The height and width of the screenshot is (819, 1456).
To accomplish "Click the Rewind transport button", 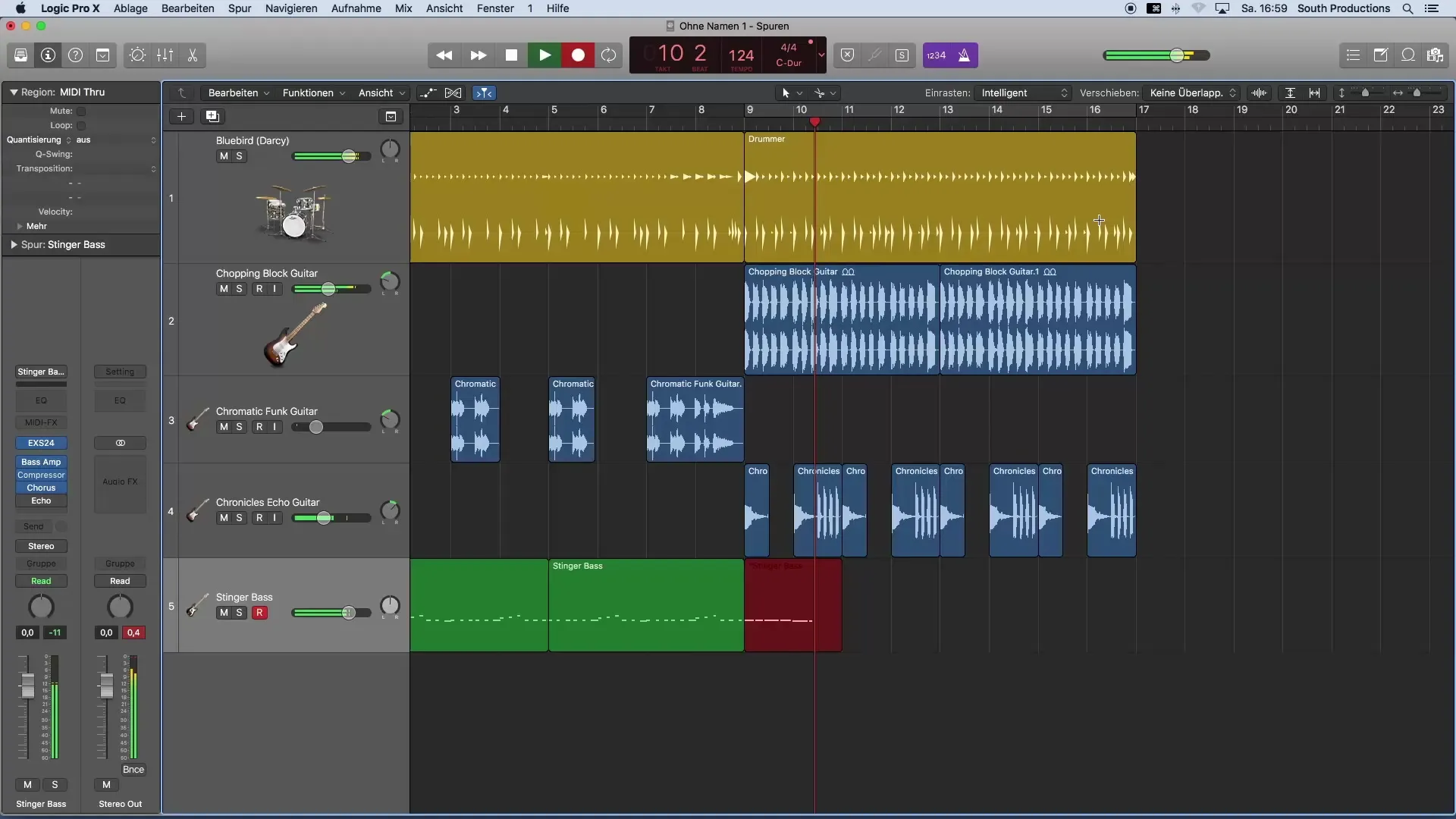I will (x=444, y=55).
